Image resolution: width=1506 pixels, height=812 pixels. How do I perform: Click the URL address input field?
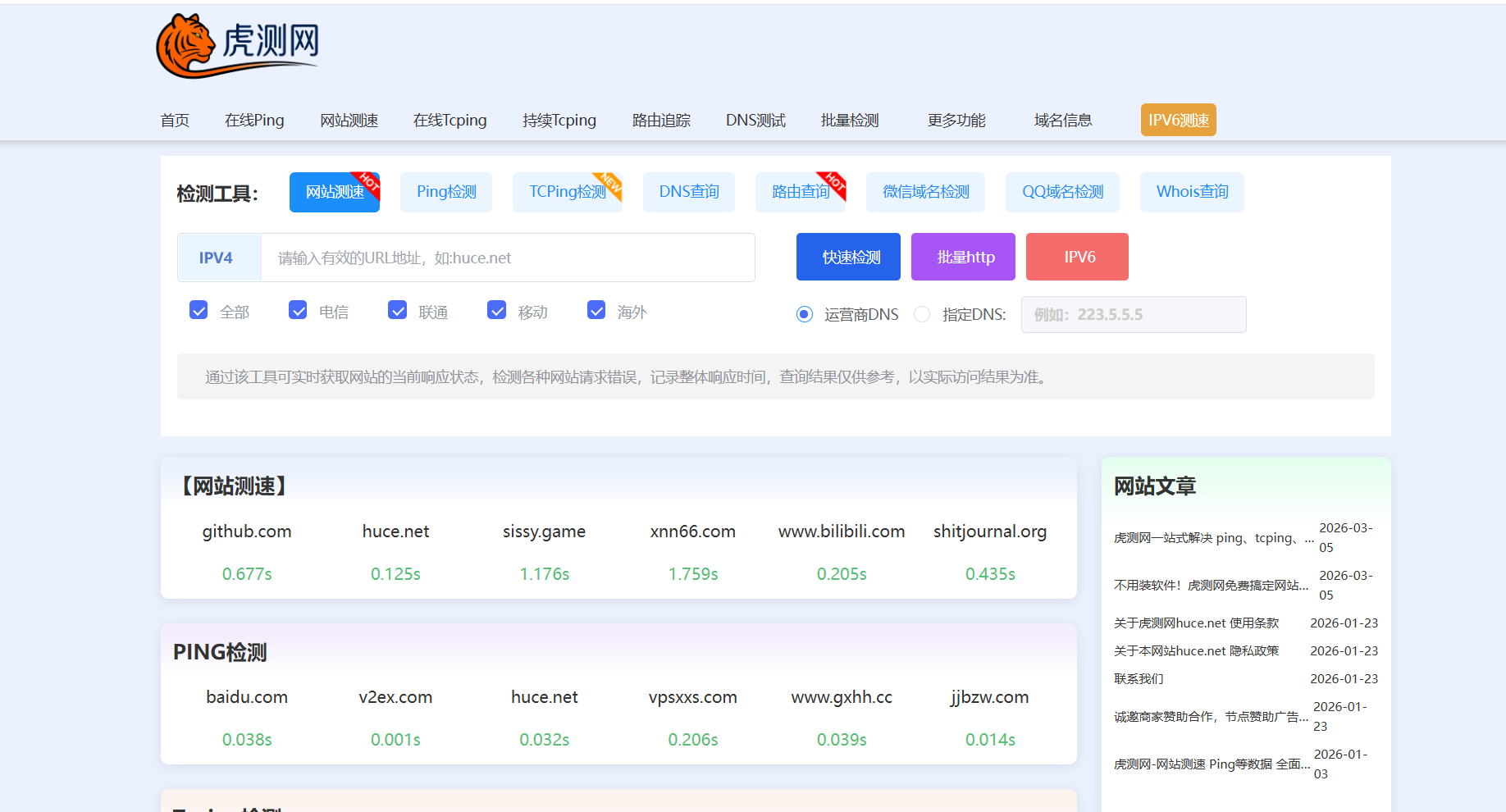tap(507, 258)
